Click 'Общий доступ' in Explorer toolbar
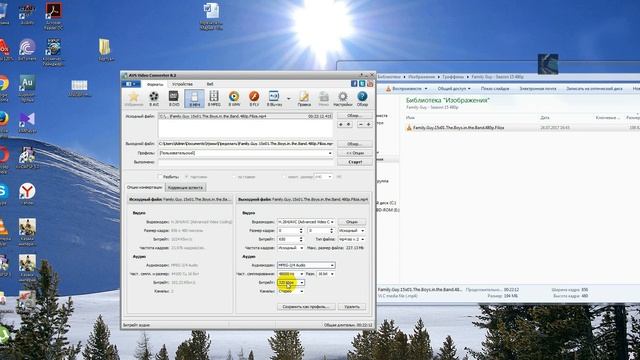The height and width of the screenshot is (360, 640). click(x=453, y=89)
